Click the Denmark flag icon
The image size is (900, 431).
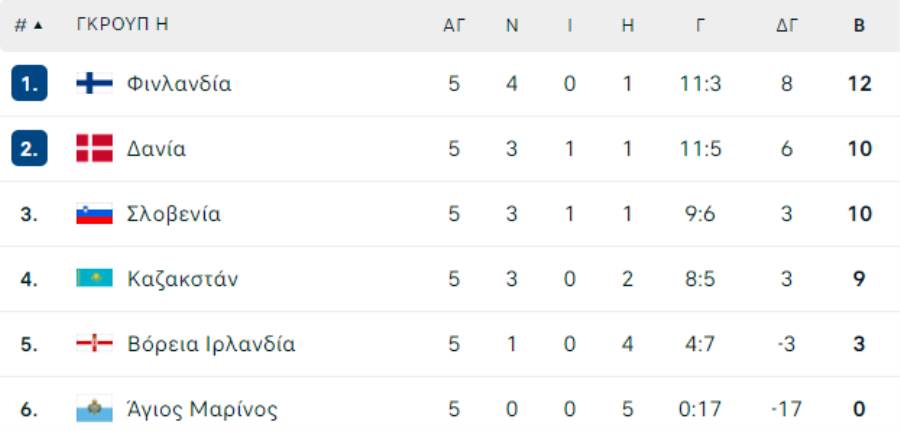point(95,149)
